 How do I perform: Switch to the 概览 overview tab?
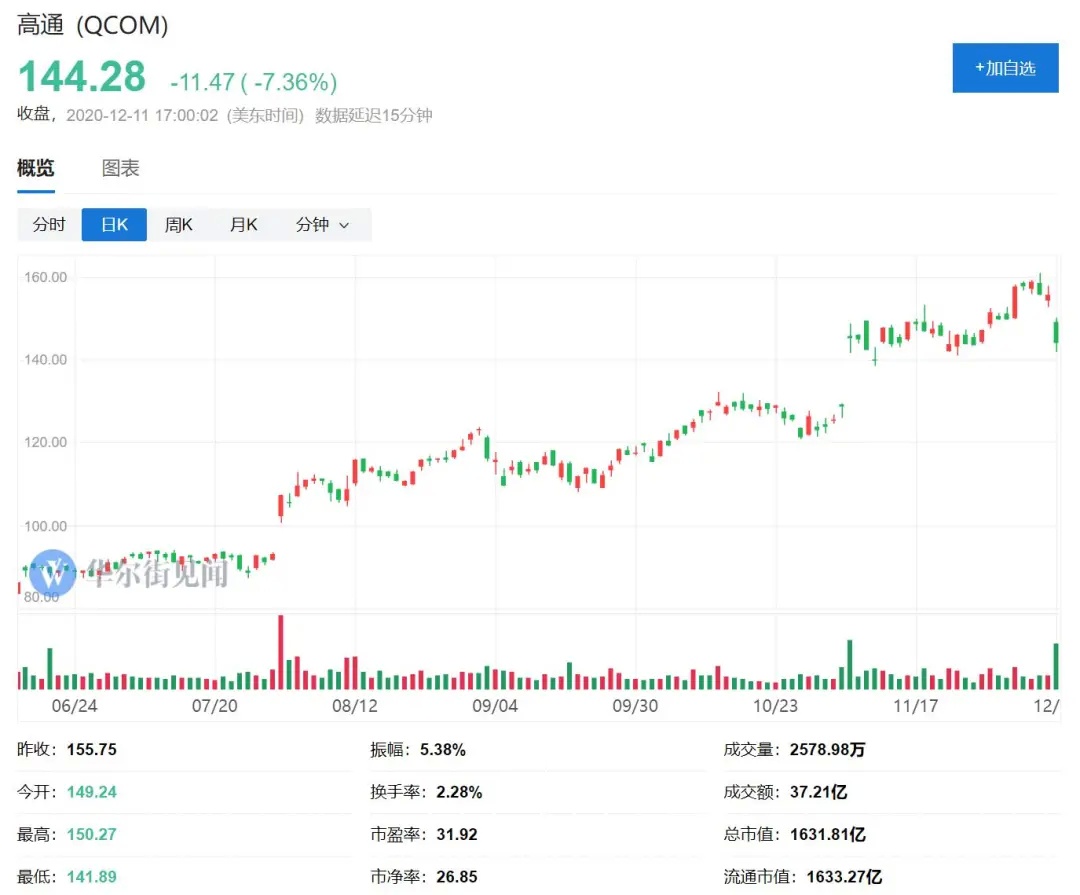36,168
